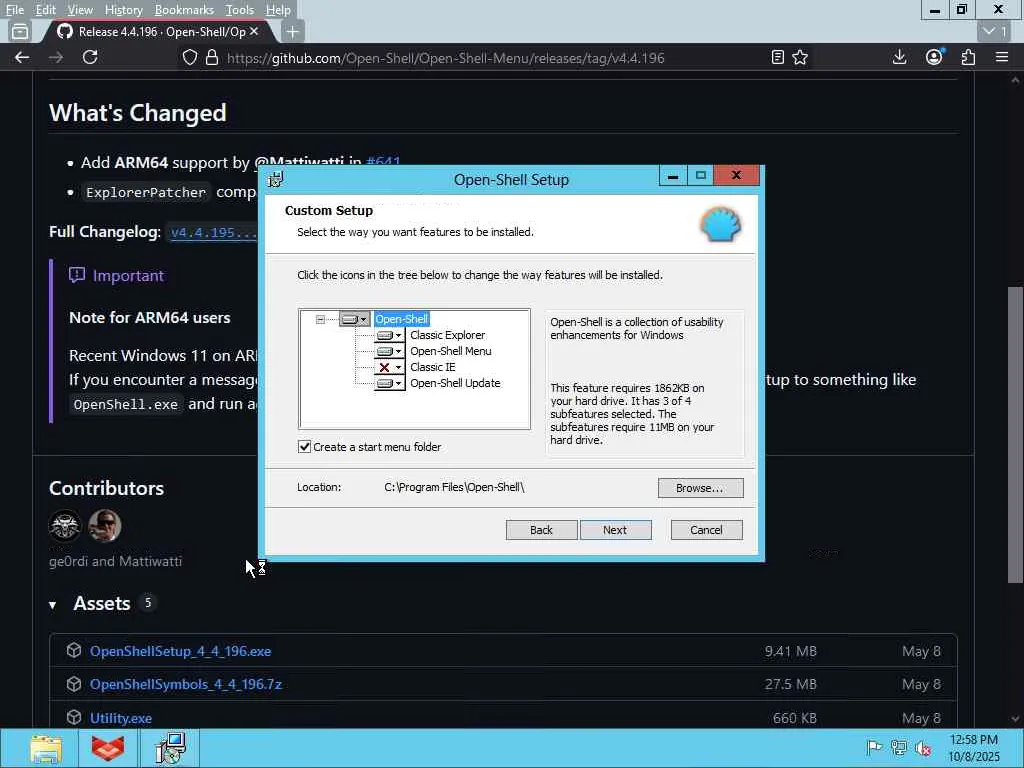Image resolution: width=1024 pixels, height=768 pixels.
Task: Open the Open-Shell Update install-option dropdown
Action: pyautogui.click(x=389, y=383)
